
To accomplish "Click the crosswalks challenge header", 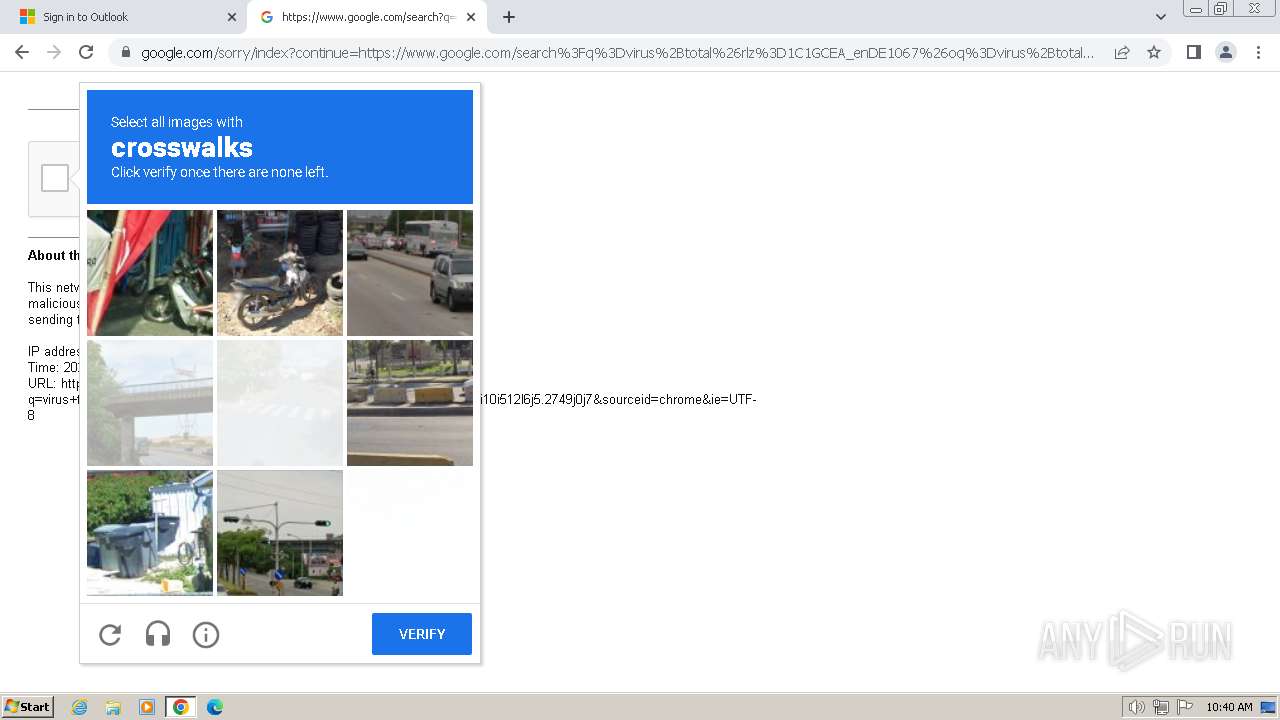I will [x=280, y=147].
